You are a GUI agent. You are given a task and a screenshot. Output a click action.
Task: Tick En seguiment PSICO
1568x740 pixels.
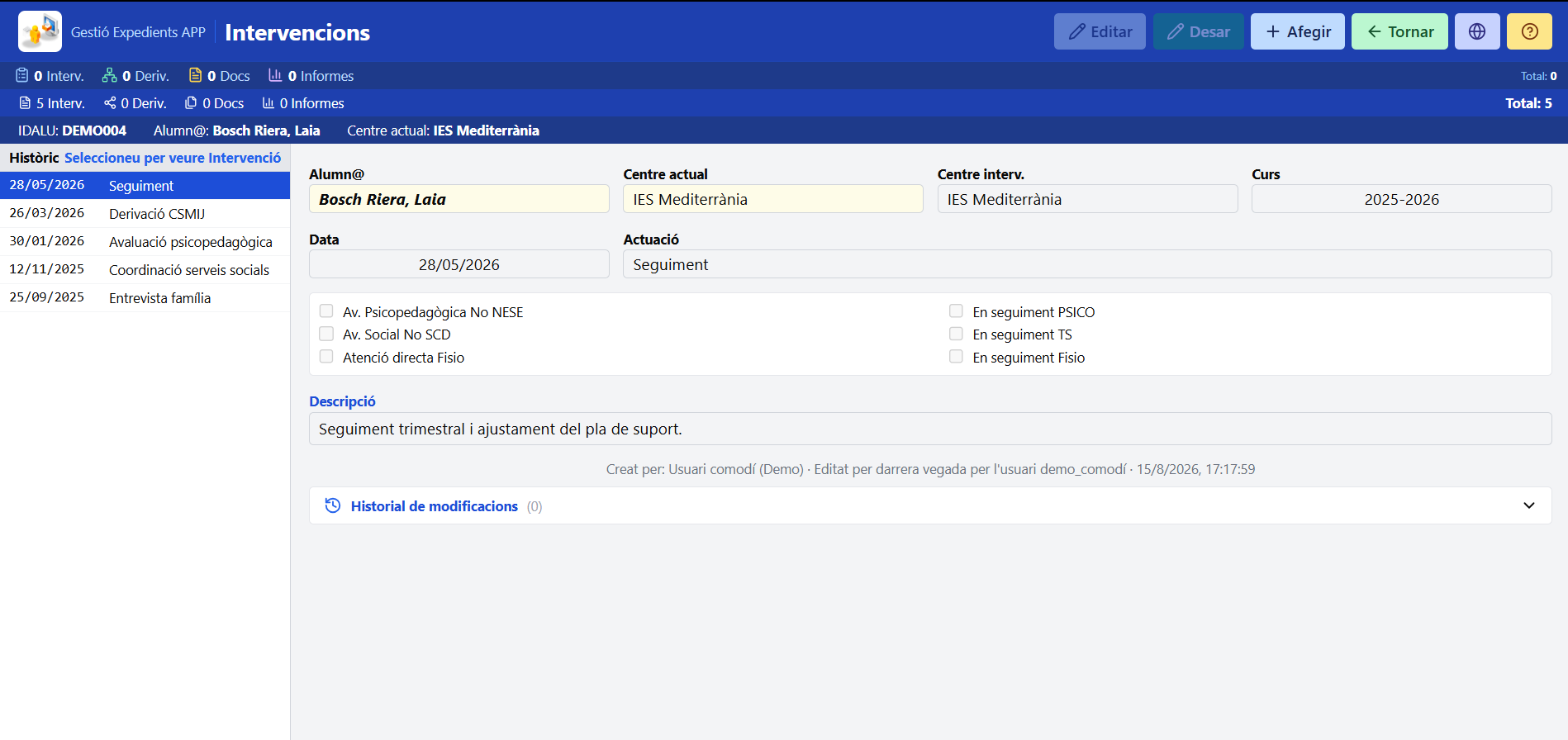(x=956, y=311)
